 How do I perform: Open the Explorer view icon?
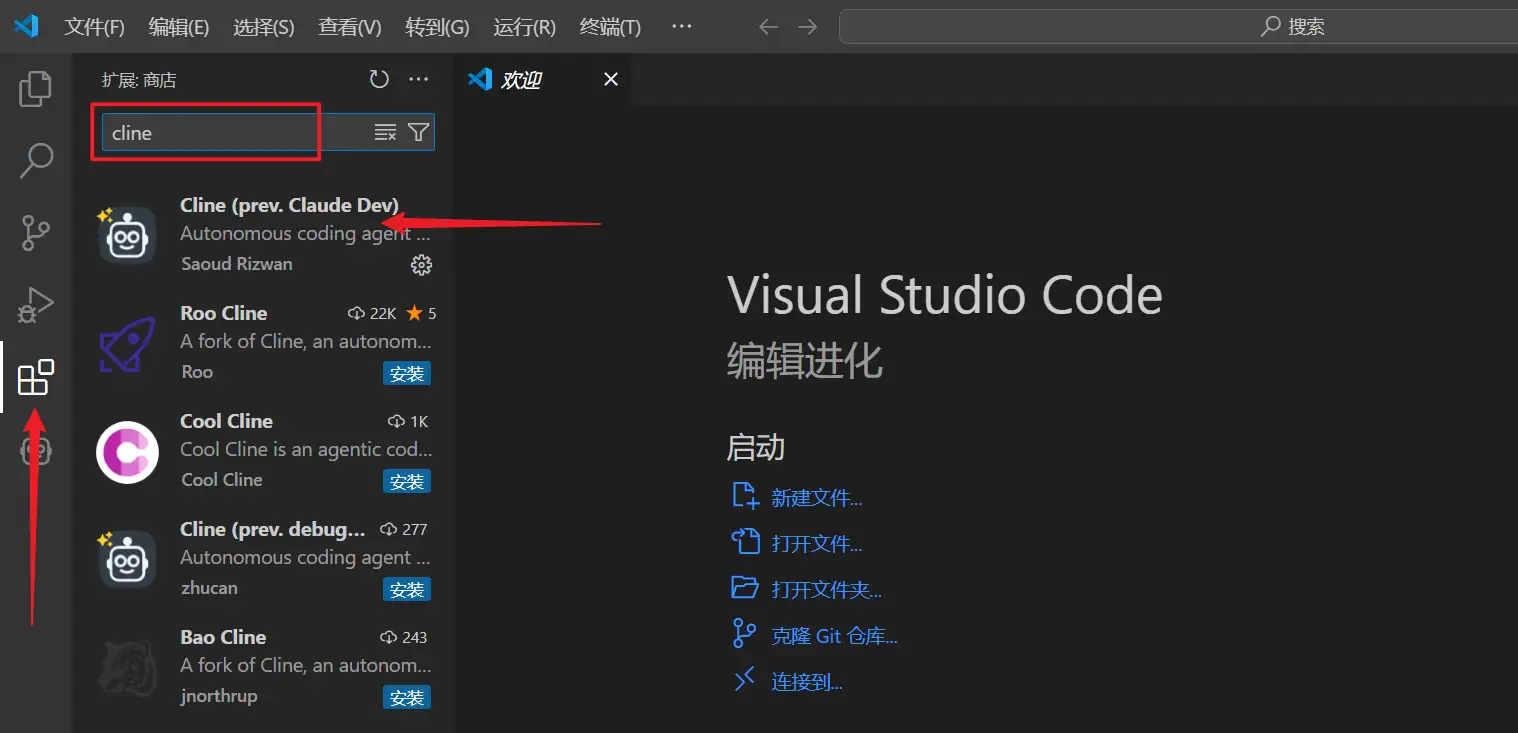click(x=36, y=88)
